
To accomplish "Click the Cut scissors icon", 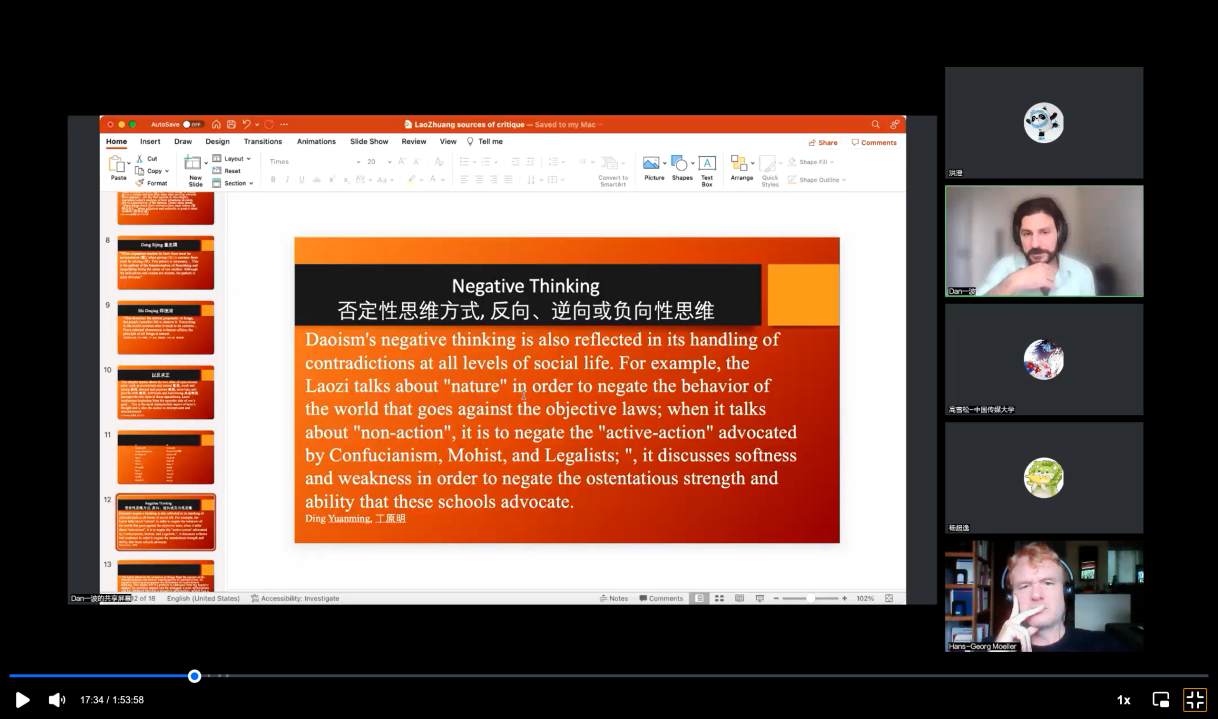I will point(140,158).
